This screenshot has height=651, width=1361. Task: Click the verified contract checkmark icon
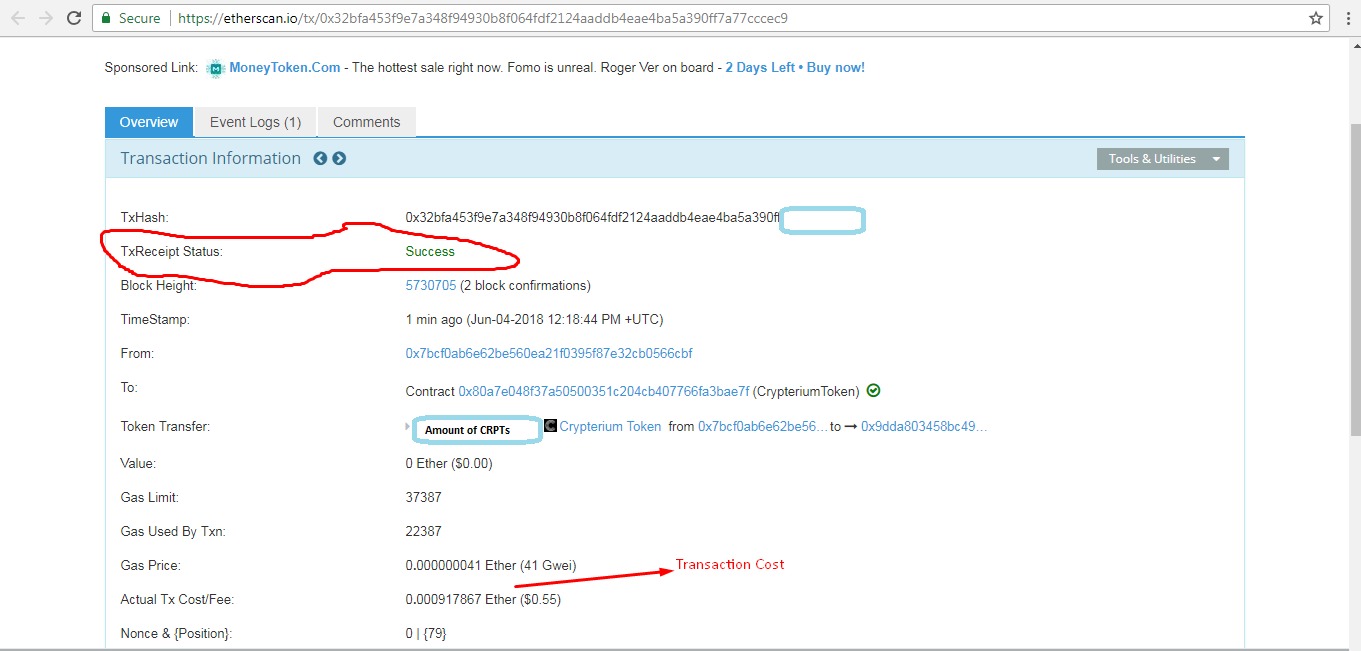(873, 390)
